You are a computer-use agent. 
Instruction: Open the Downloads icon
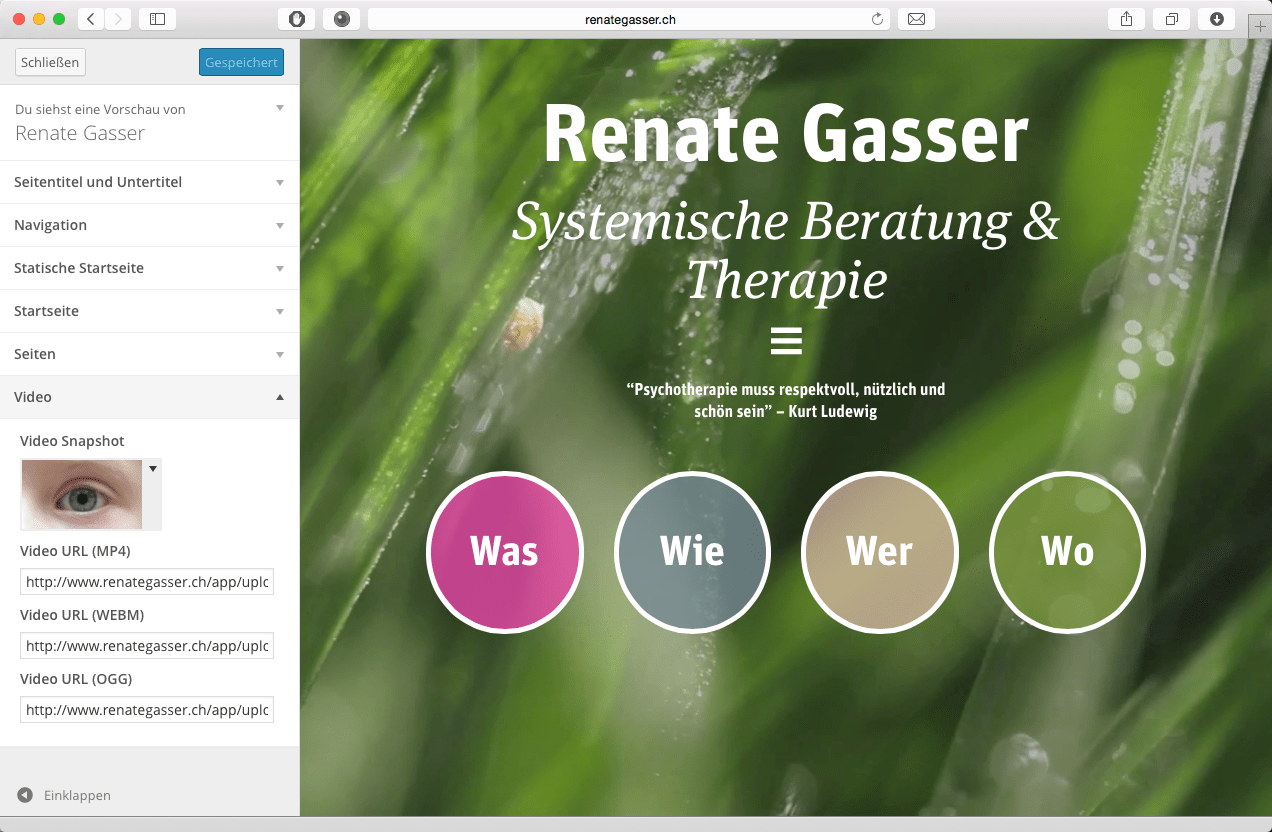point(1217,19)
